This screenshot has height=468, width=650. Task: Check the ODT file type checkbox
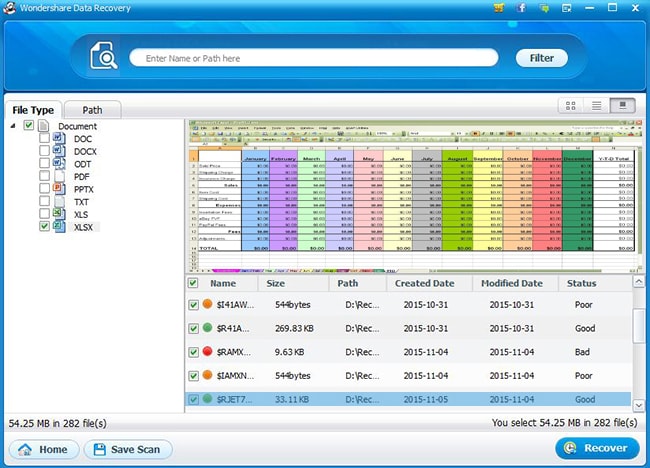(x=44, y=163)
